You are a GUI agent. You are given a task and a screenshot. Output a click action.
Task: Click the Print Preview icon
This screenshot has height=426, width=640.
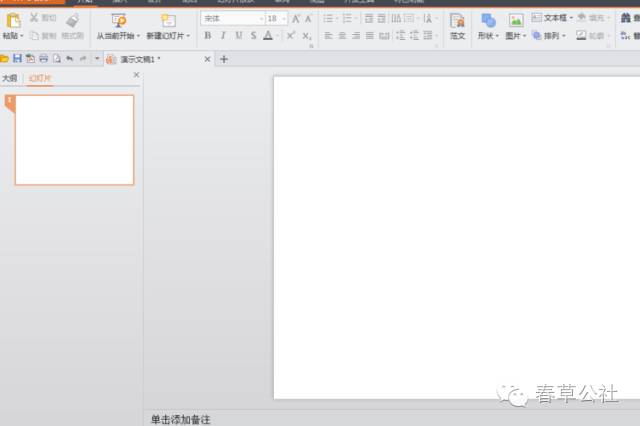point(57,59)
